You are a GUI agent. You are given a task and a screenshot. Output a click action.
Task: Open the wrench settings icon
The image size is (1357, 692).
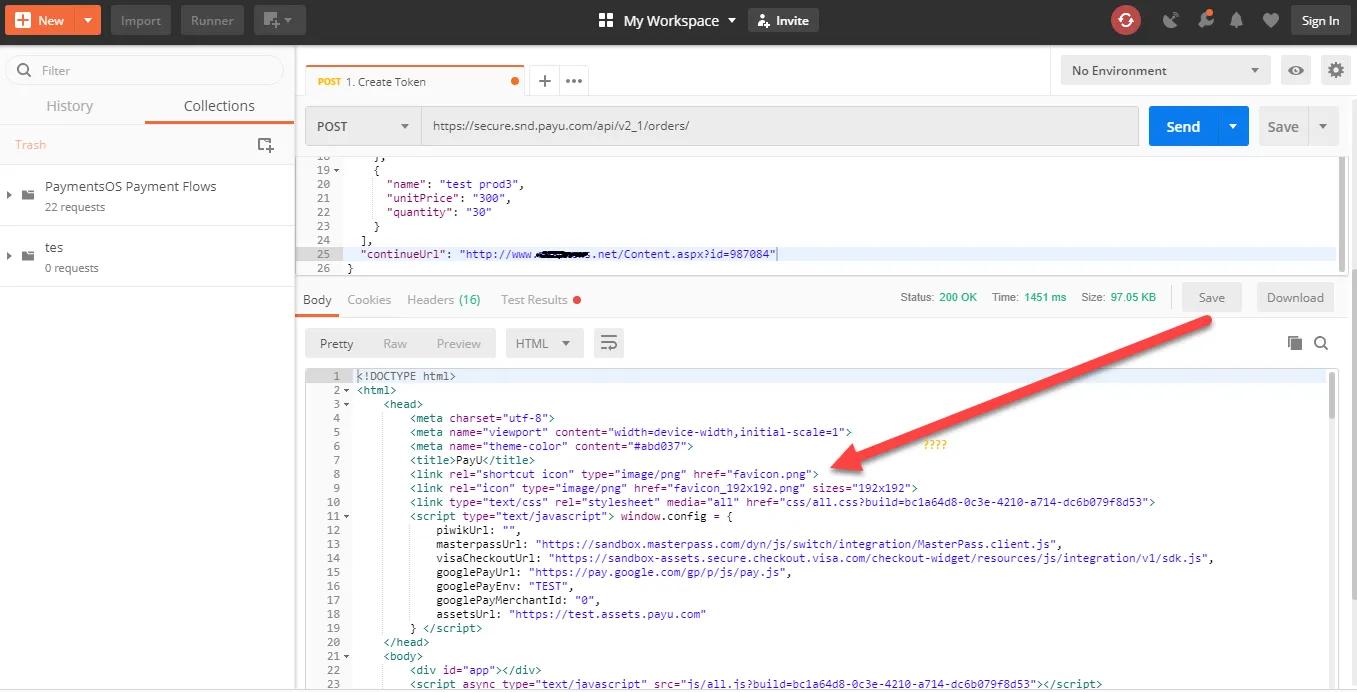[x=1205, y=20]
